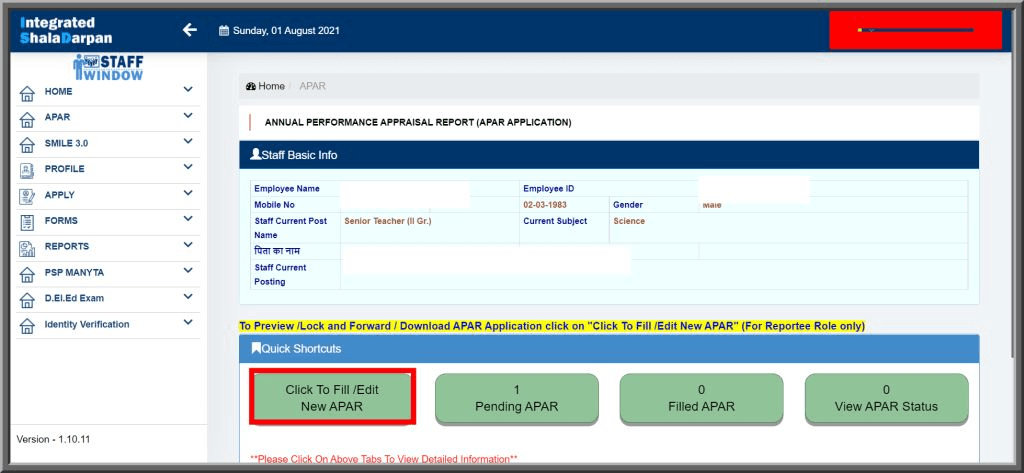1024x473 pixels.
Task: Click the View APAR Status button
Action: pos(886,398)
